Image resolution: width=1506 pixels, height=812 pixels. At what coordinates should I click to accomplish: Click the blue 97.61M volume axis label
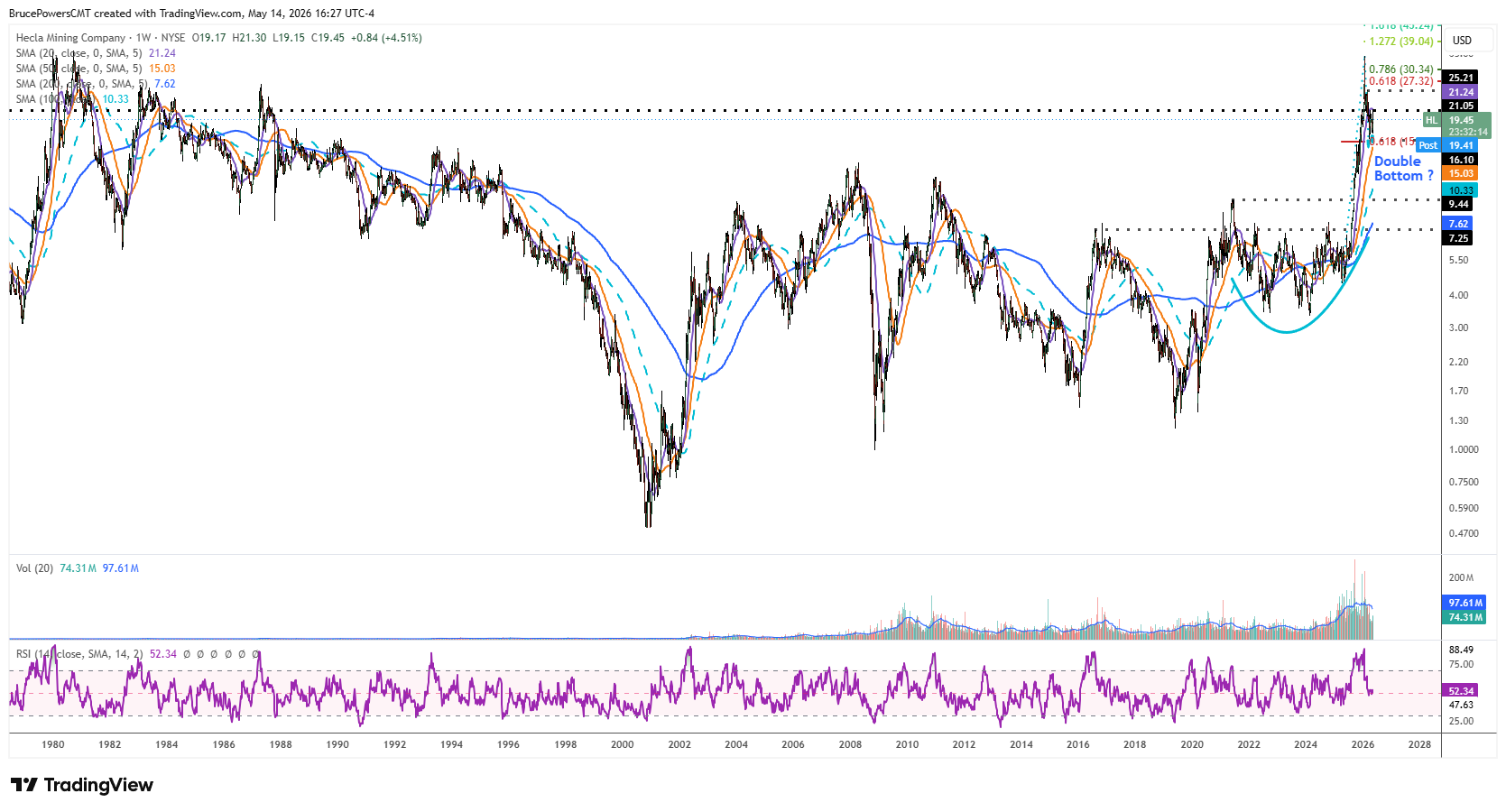pyautogui.click(x=1464, y=603)
